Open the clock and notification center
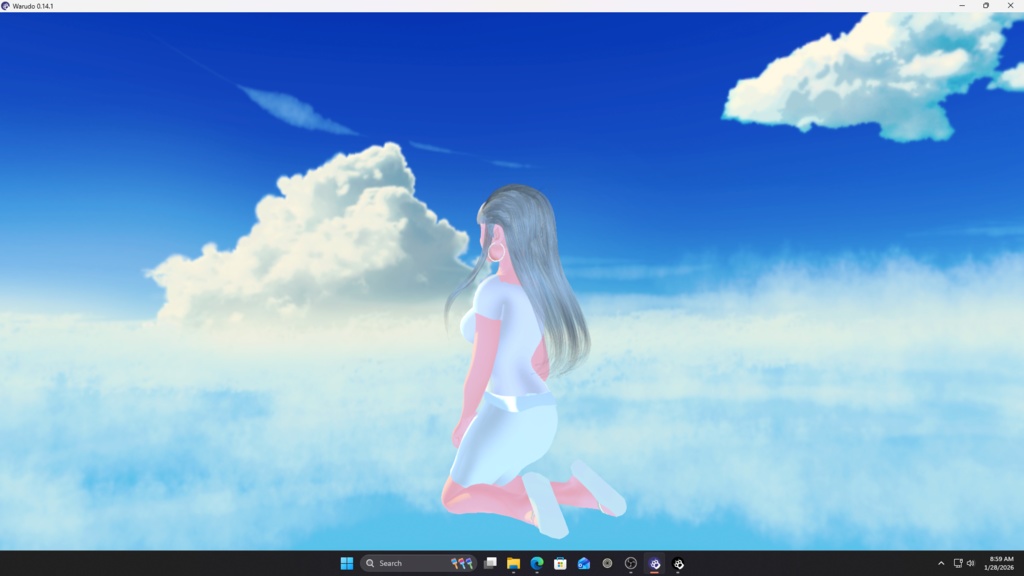The image size is (1024, 576). click(997, 563)
